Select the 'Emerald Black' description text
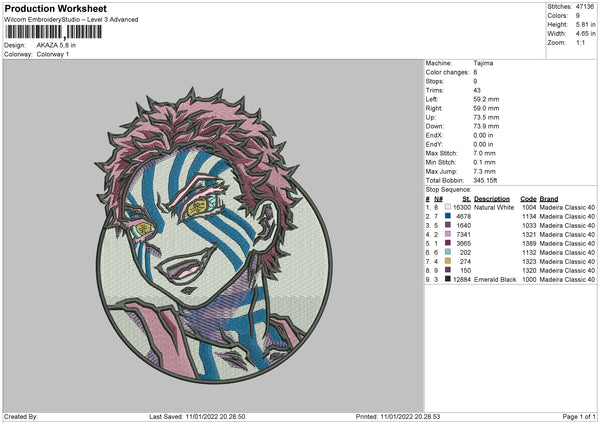The image size is (600, 424). point(495,279)
